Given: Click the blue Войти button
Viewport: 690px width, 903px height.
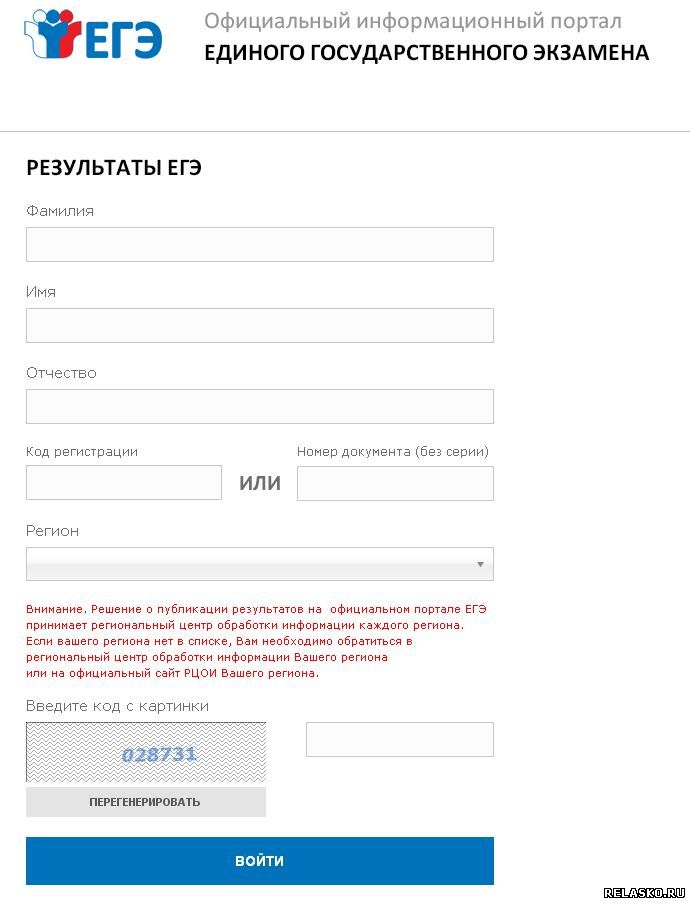Looking at the screenshot, I should pyautogui.click(x=259, y=861).
